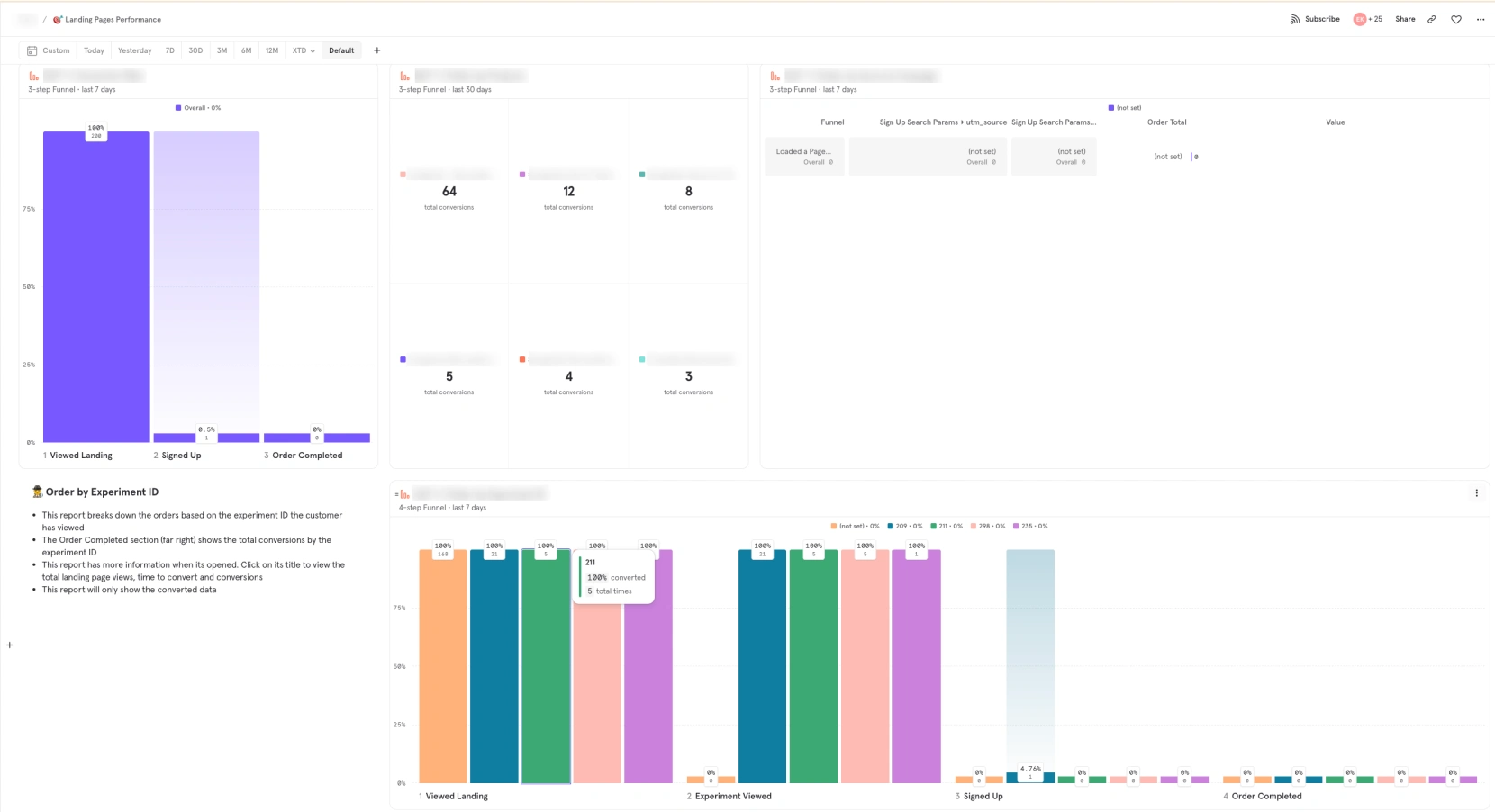Open more options via the ellipsis icon

(x=1480, y=19)
